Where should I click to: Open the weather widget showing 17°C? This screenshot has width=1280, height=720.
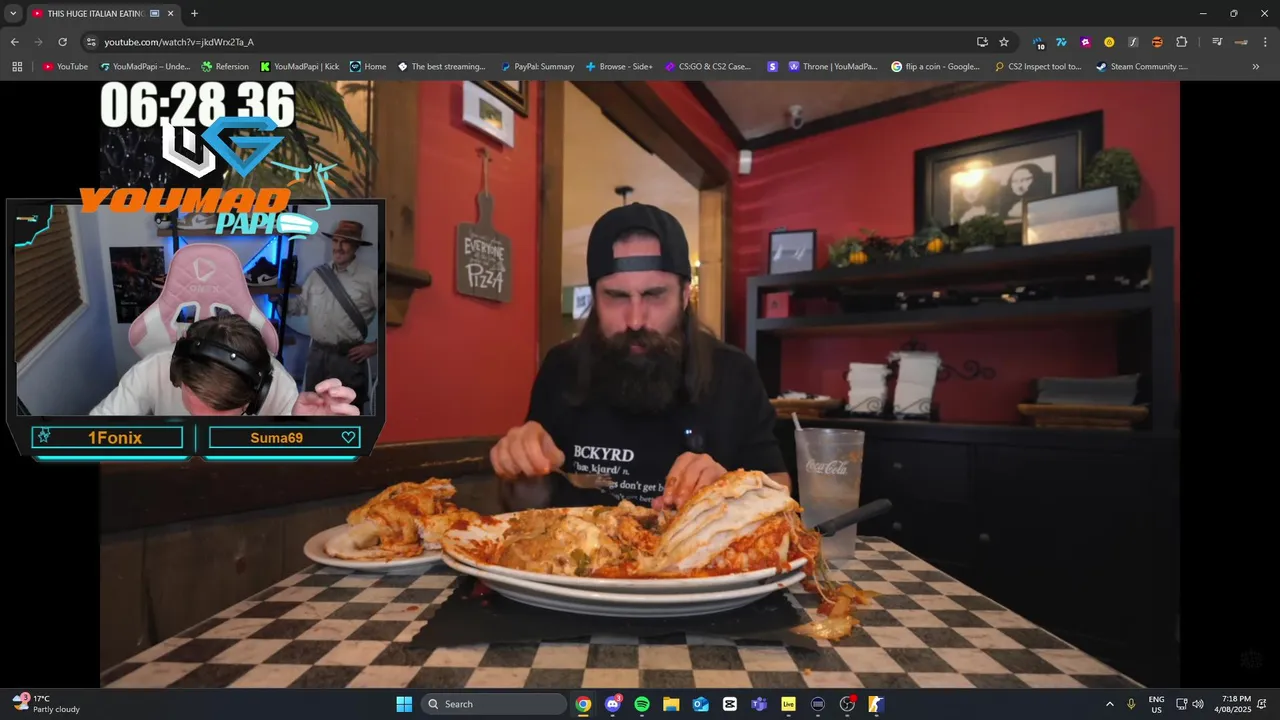(45, 704)
